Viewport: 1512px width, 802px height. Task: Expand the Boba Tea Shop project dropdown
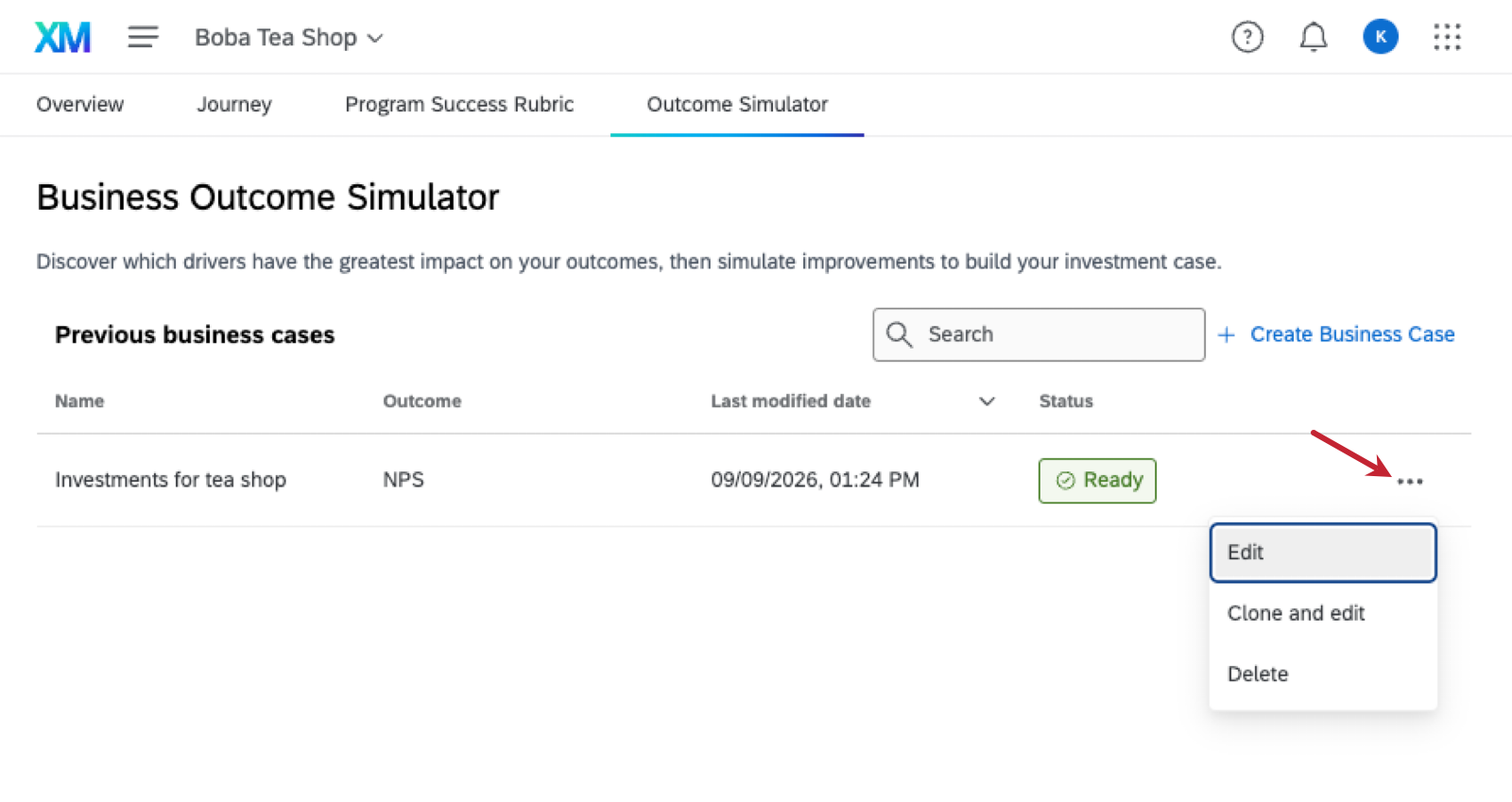[x=288, y=38]
